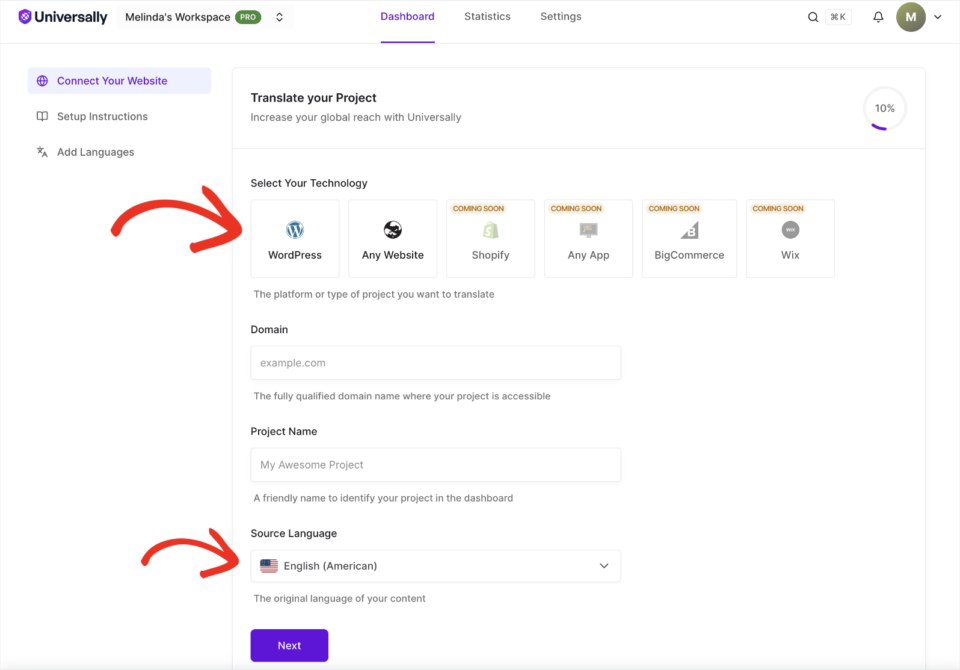The image size is (960, 670).
Task: Click the 10% progress circle
Action: click(x=884, y=108)
